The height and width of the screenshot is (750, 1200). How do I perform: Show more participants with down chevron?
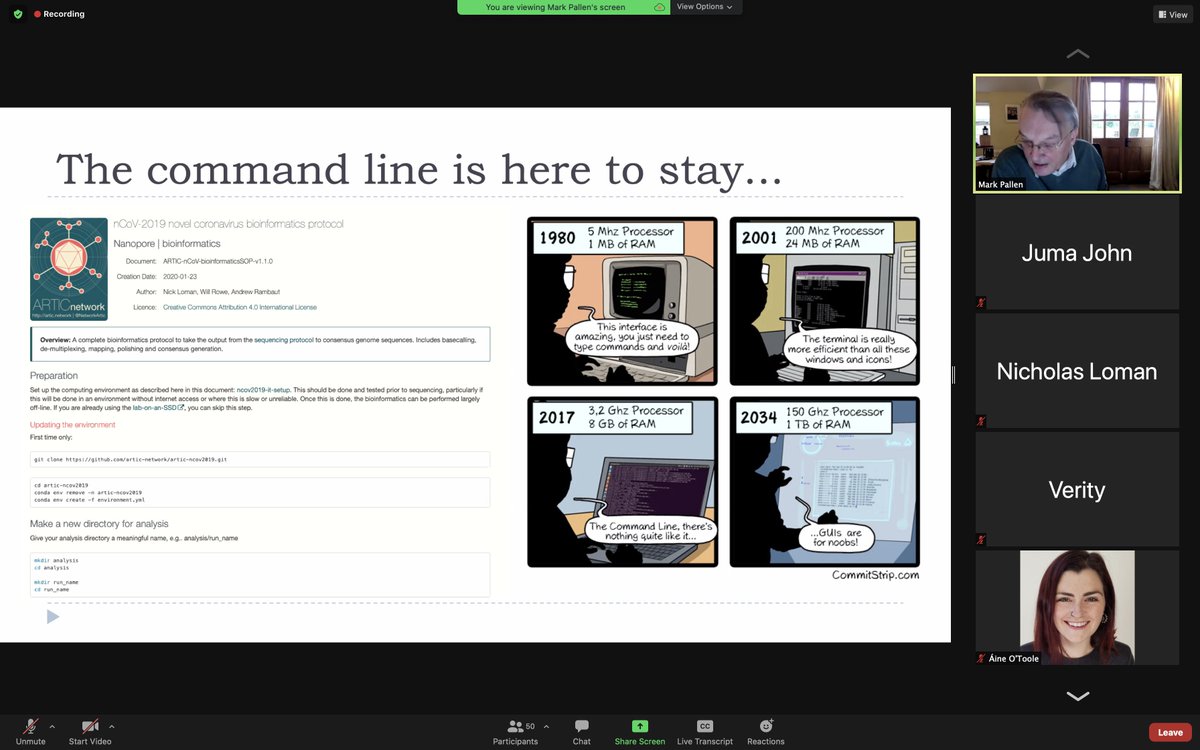[1077, 695]
